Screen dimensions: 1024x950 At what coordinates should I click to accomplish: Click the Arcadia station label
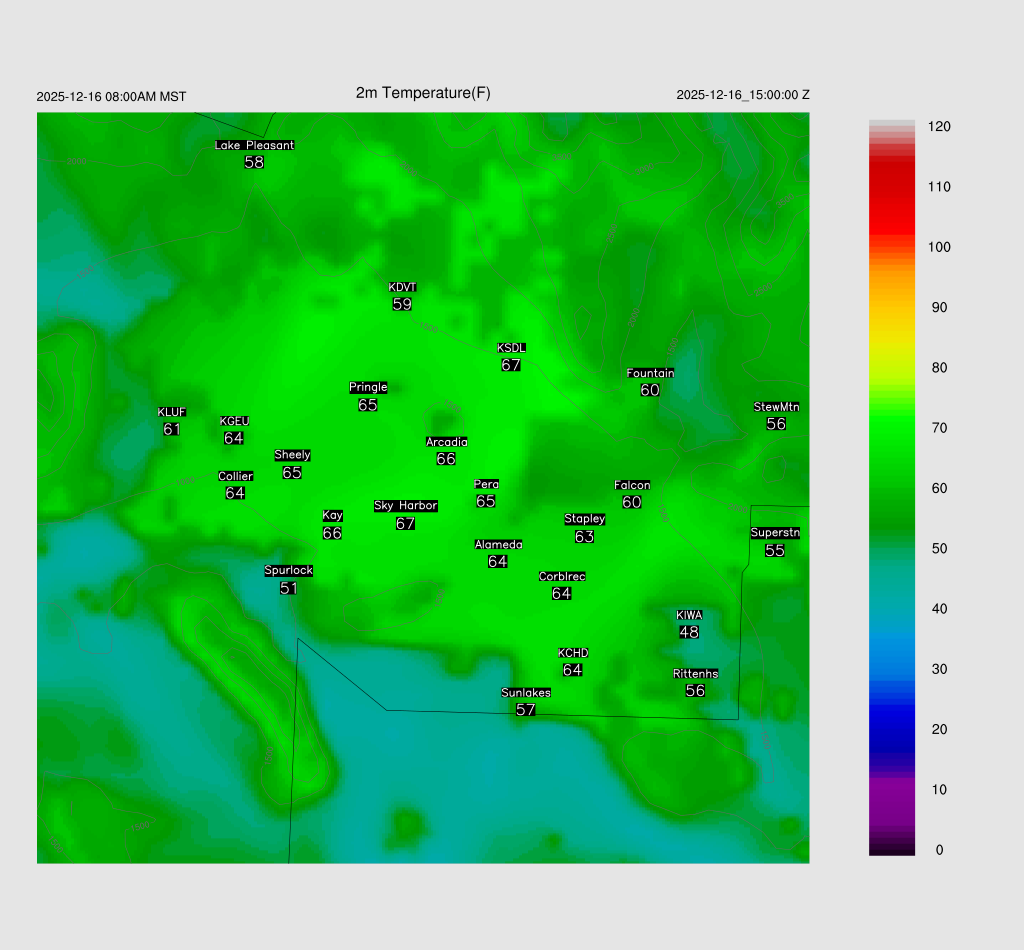(446, 442)
